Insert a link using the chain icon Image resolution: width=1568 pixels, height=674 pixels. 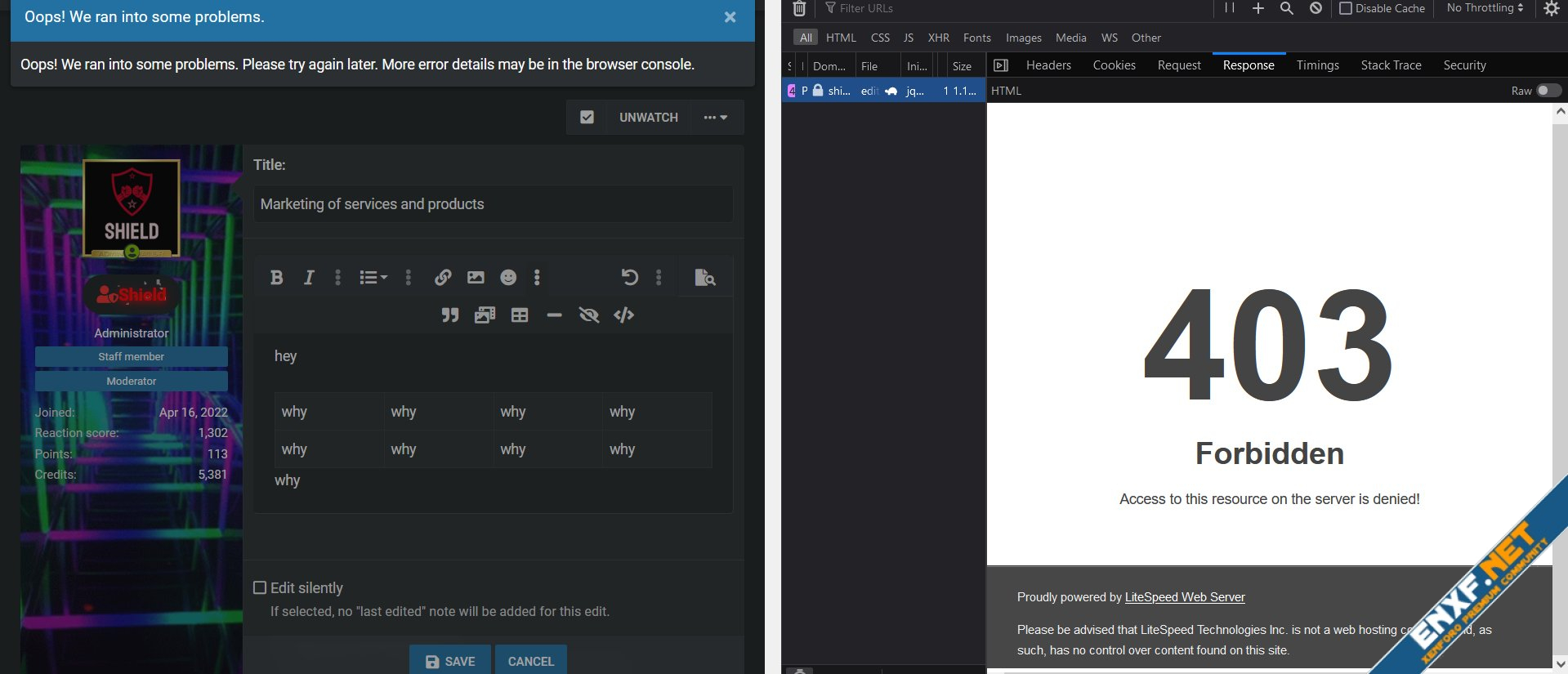[x=443, y=278]
